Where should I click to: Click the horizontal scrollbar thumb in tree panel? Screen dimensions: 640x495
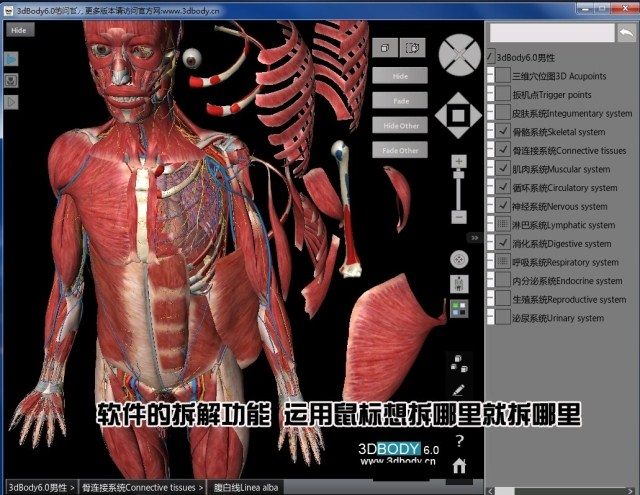[x=505, y=491]
